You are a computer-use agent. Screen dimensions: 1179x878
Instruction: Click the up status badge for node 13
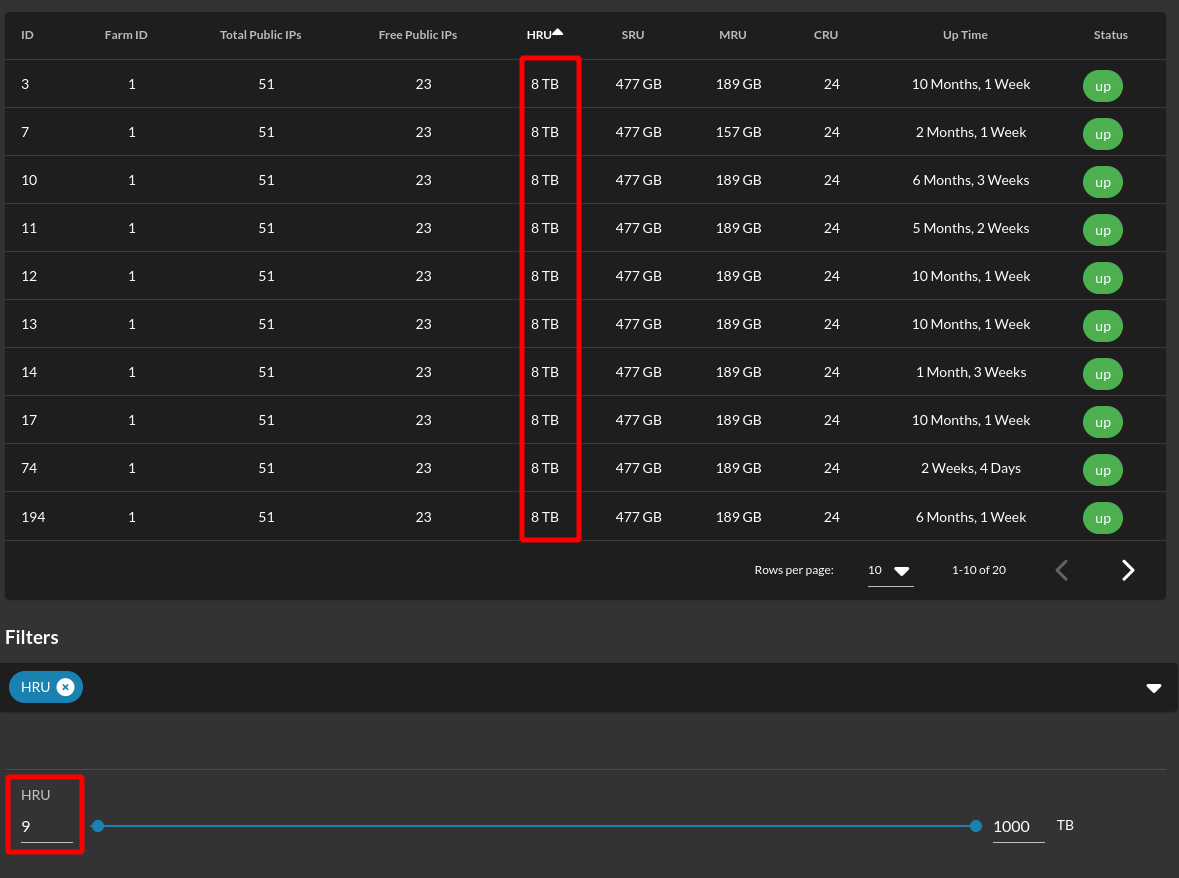pyautogui.click(x=1102, y=326)
